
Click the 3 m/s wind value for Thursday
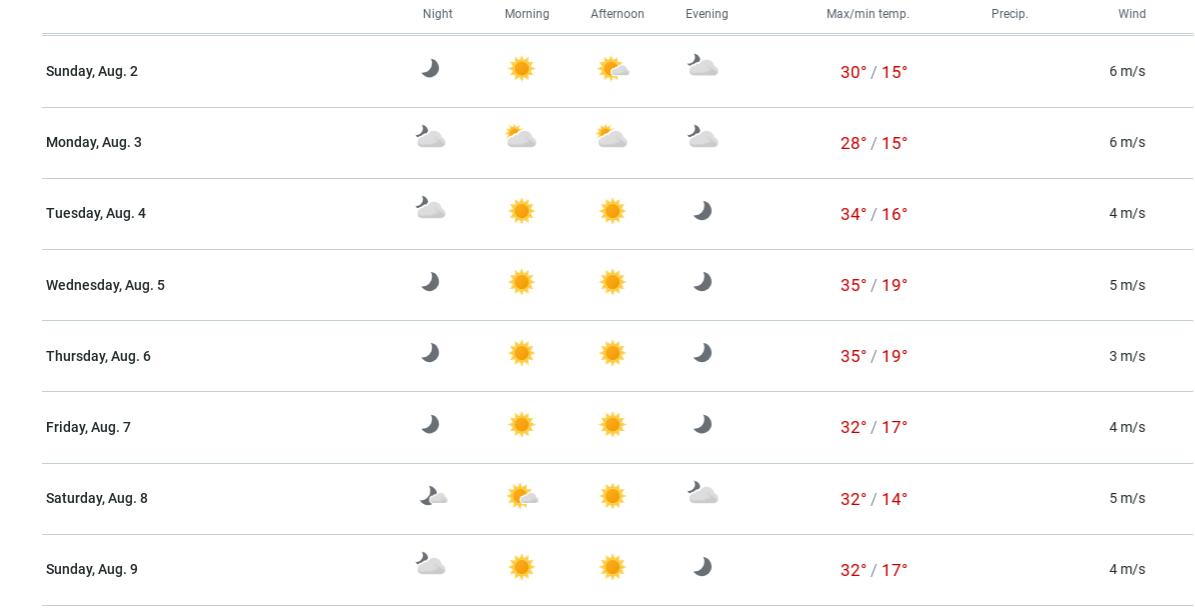pyautogui.click(x=1127, y=356)
